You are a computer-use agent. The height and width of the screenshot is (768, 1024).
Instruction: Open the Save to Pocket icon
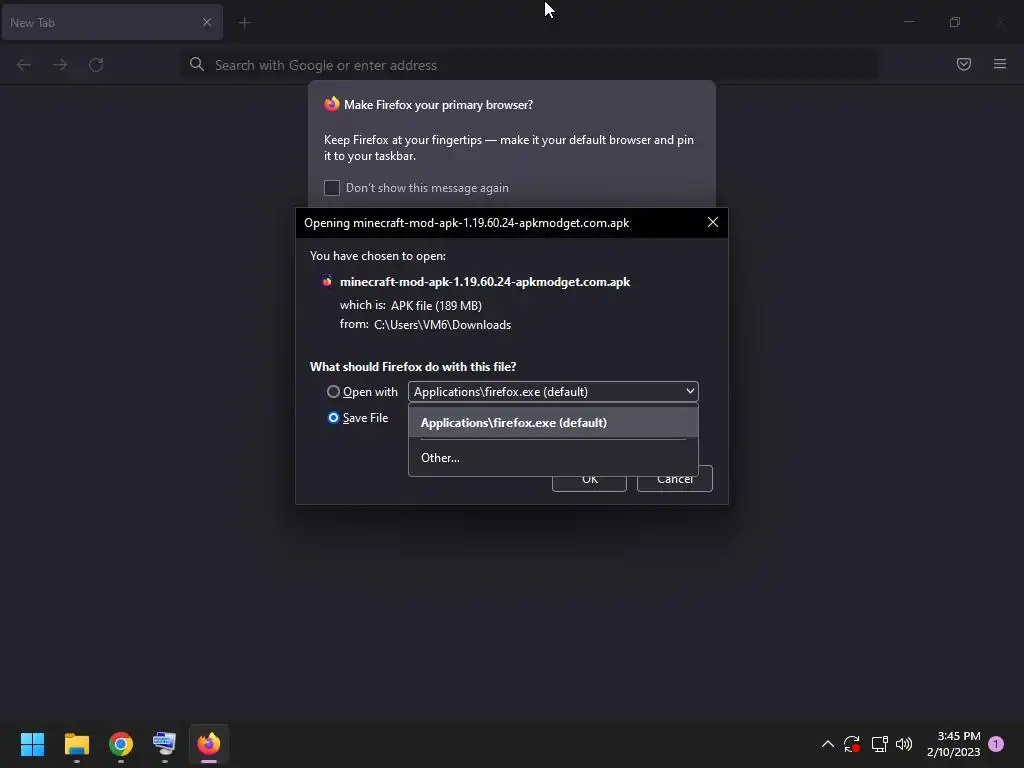coord(964,64)
